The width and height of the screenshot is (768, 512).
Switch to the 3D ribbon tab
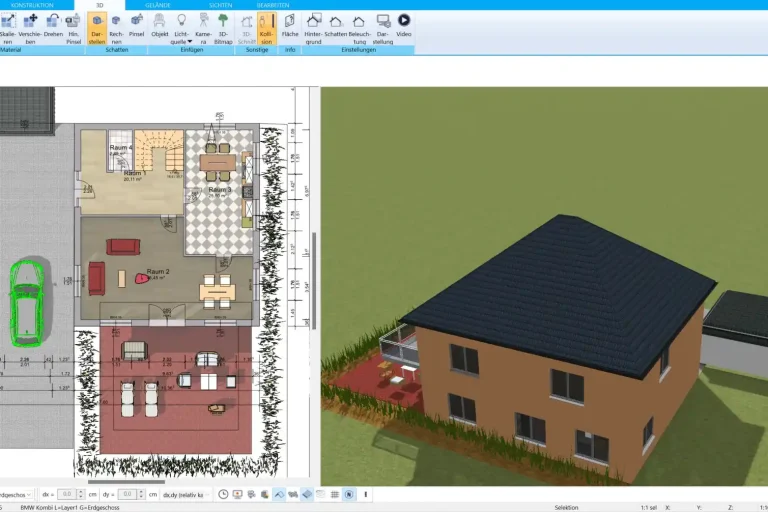click(x=99, y=5)
